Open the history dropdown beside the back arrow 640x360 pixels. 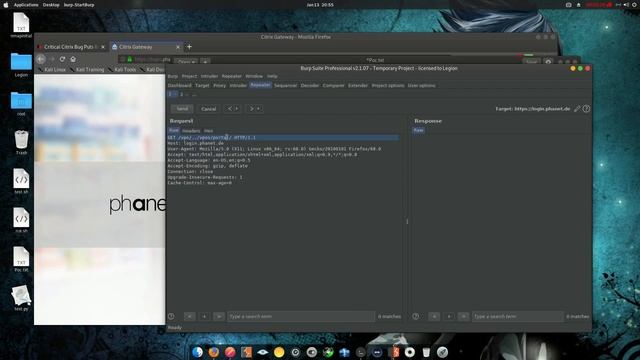point(237,109)
